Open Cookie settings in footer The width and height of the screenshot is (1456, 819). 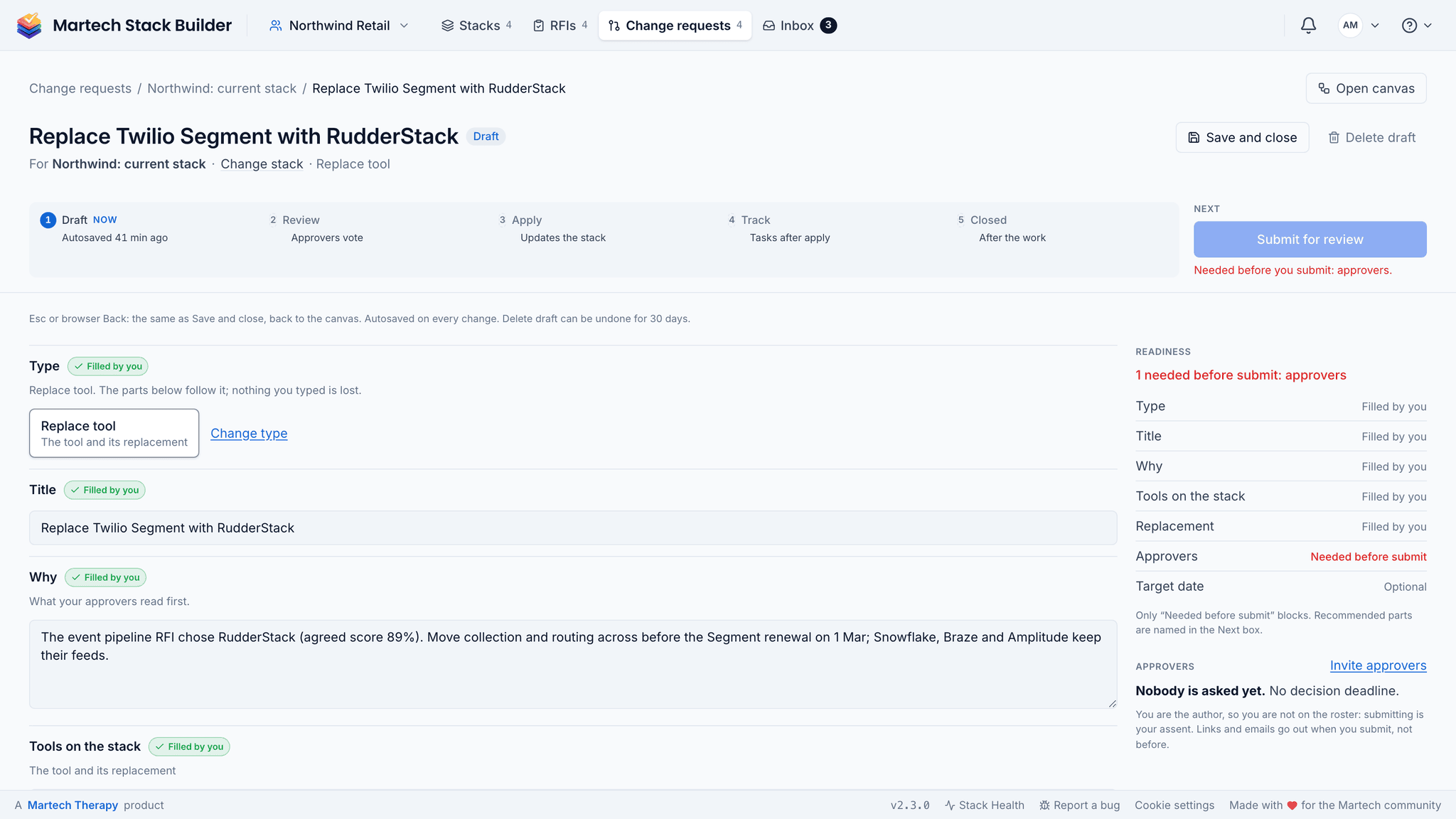pos(1174,805)
